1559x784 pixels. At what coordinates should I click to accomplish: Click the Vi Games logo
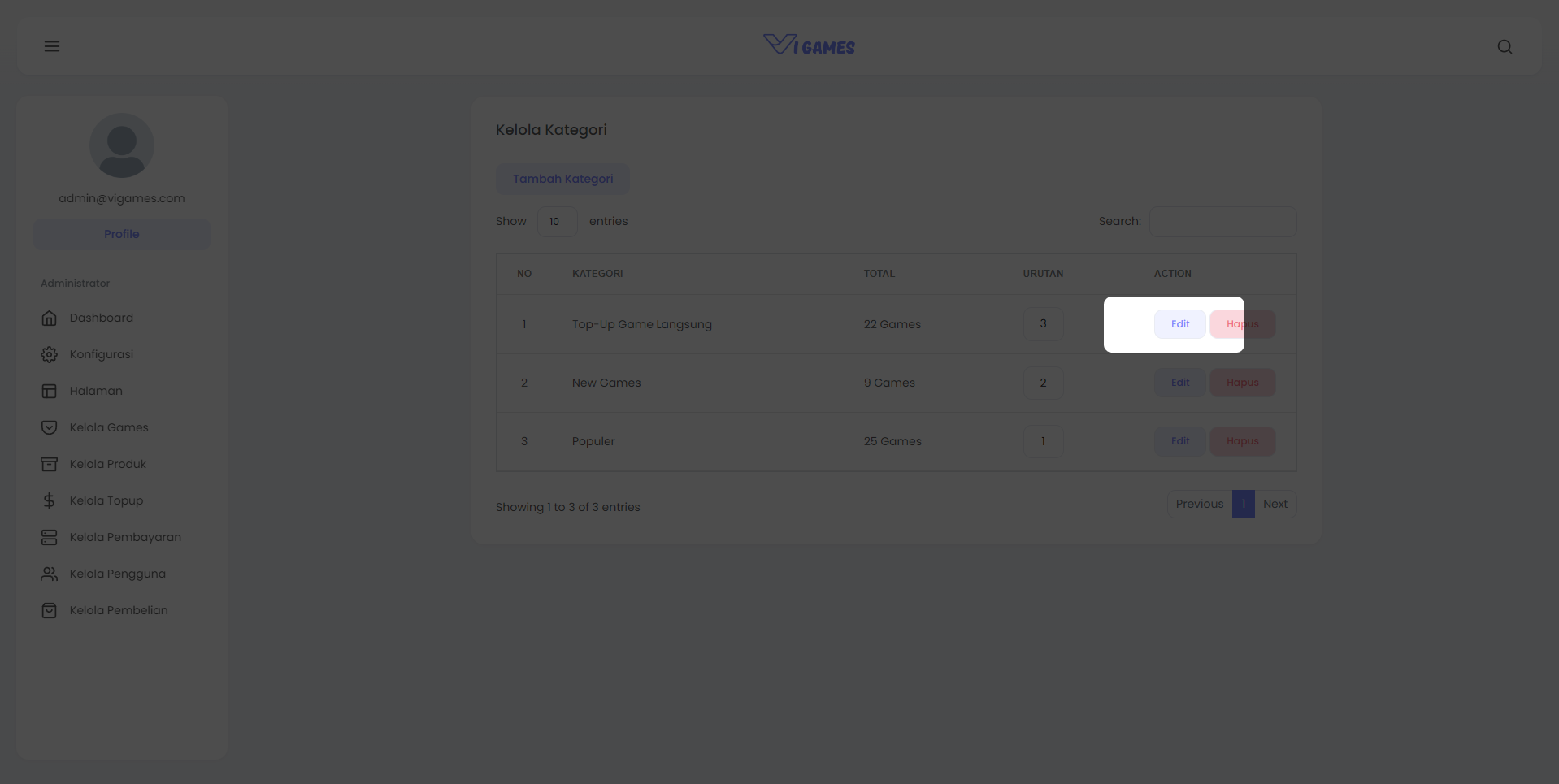(x=809, y=45)
